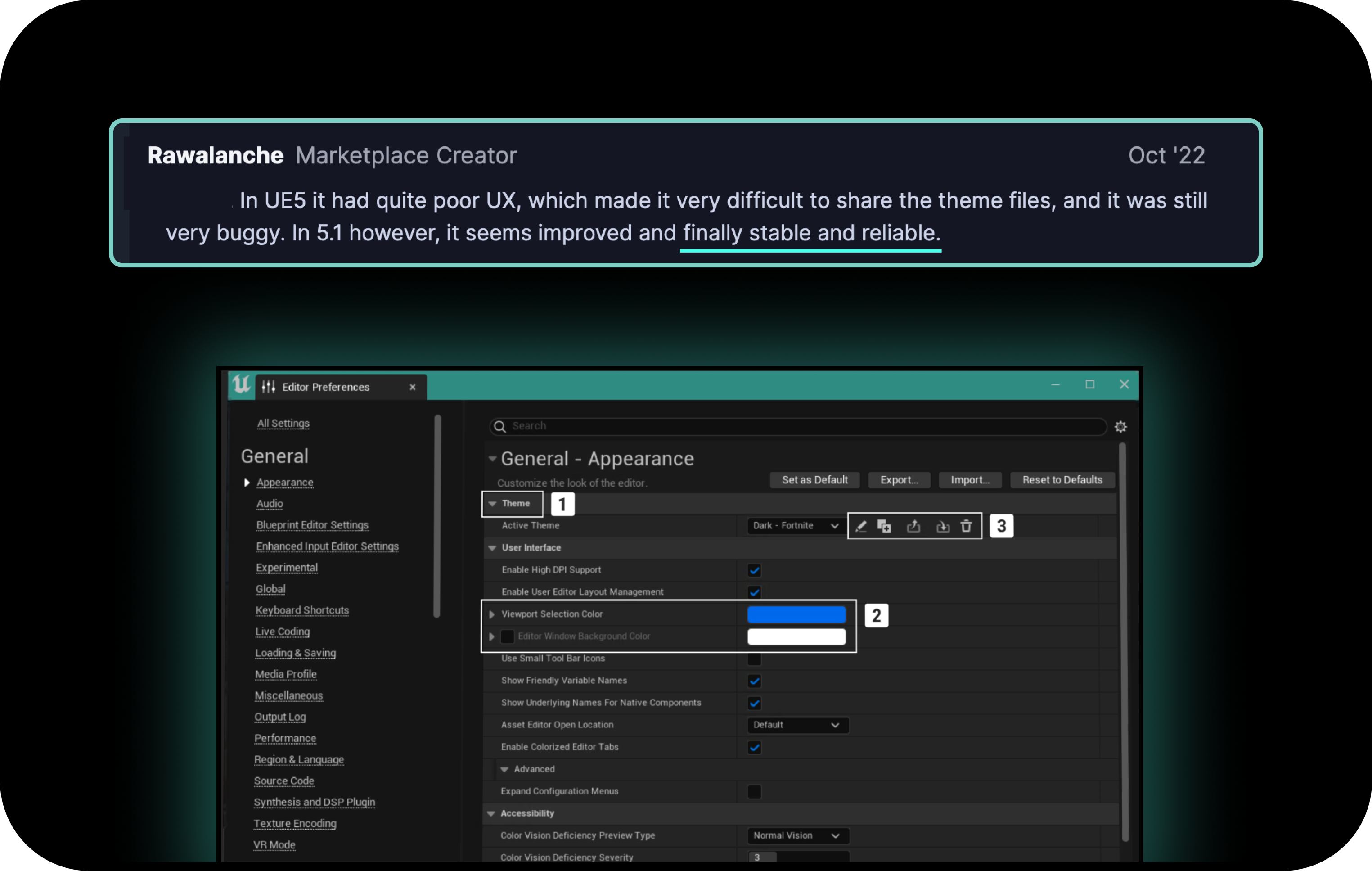This screenshot has height=871, width=1372.
Task: Toggle Enable Colorized Editor Tabs
Action: [754, 747]
